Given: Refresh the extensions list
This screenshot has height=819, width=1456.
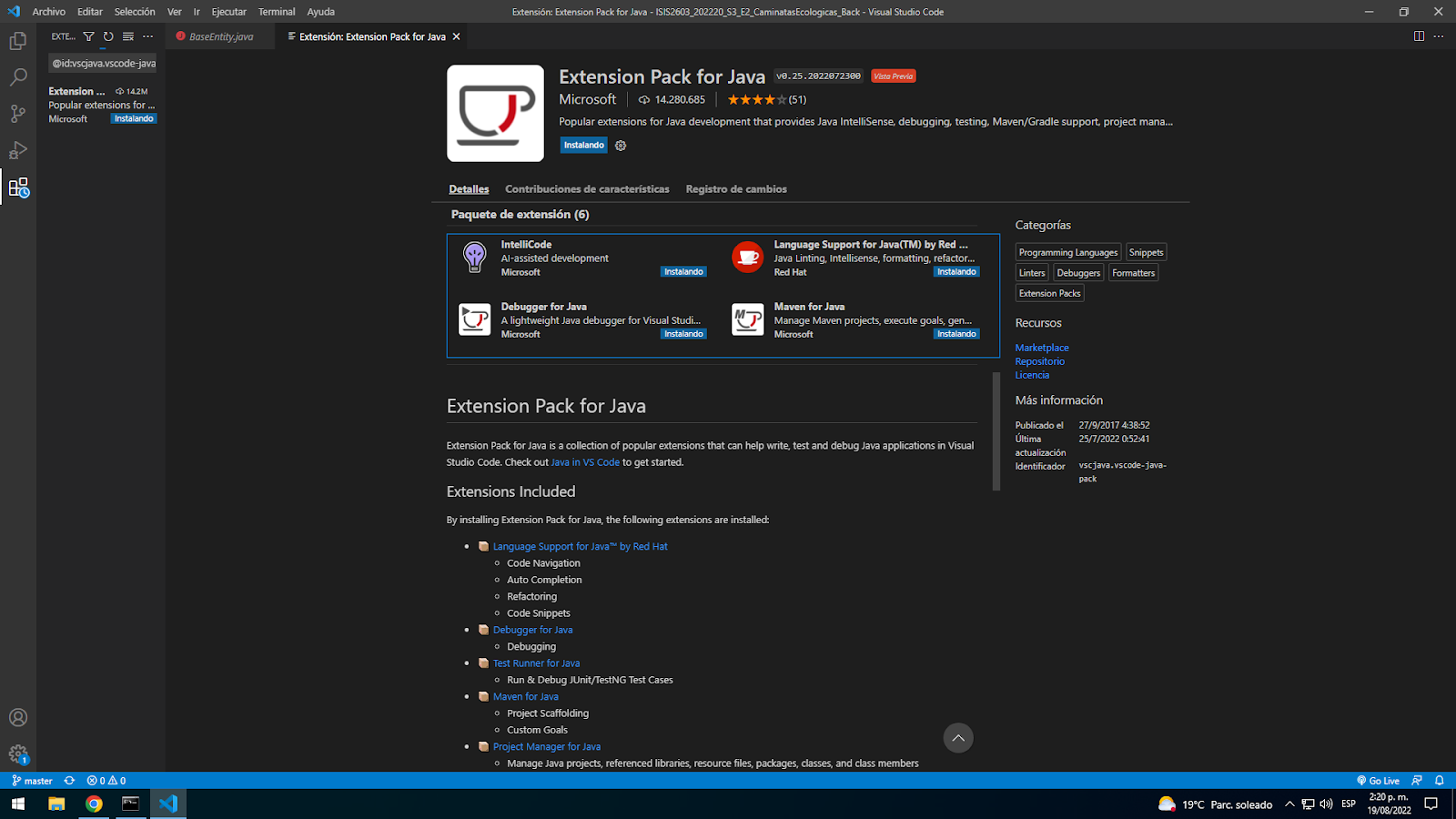Looking at the screenshot, I should click(x=108, y=36).
